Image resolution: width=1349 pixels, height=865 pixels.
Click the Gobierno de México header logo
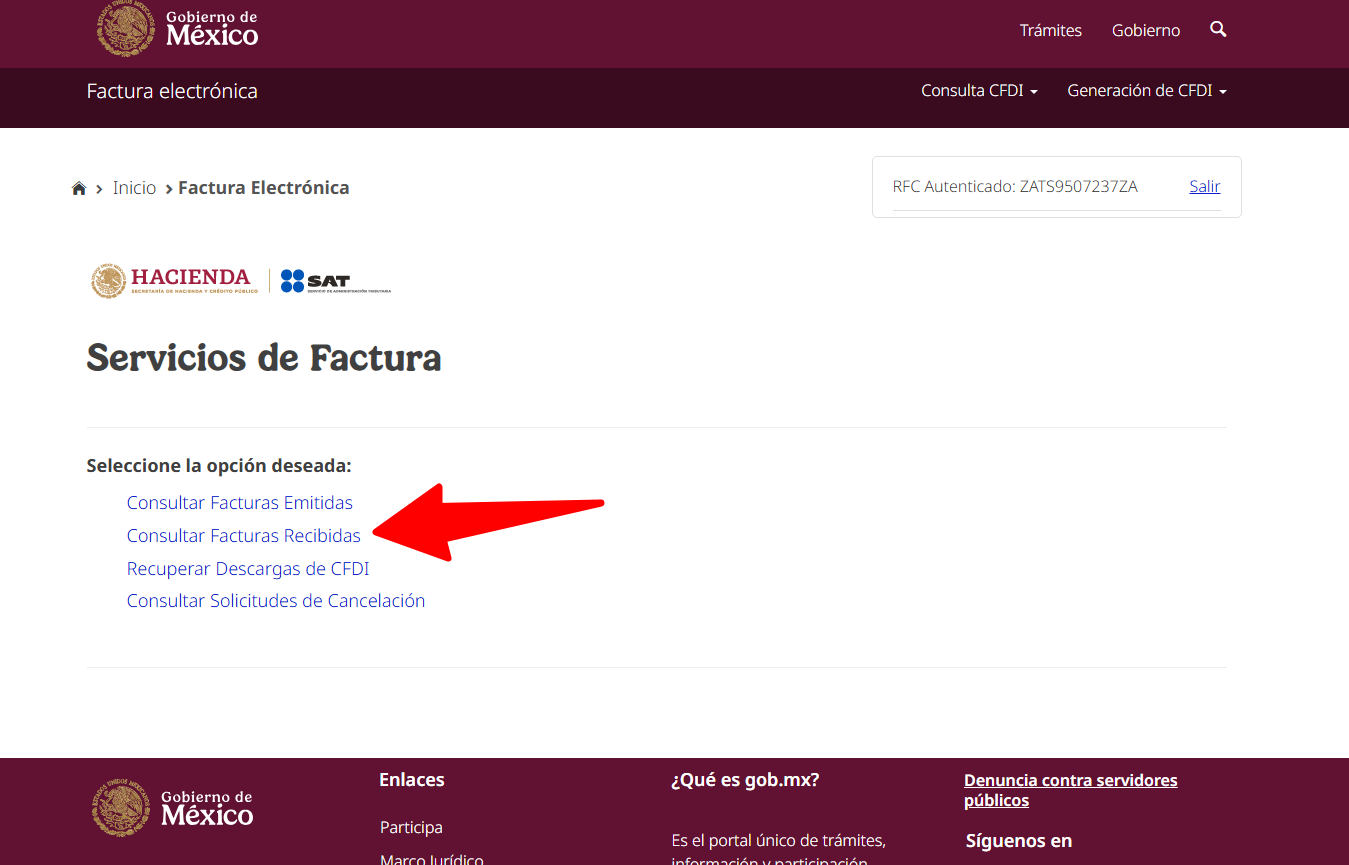[x=178, y=30]
